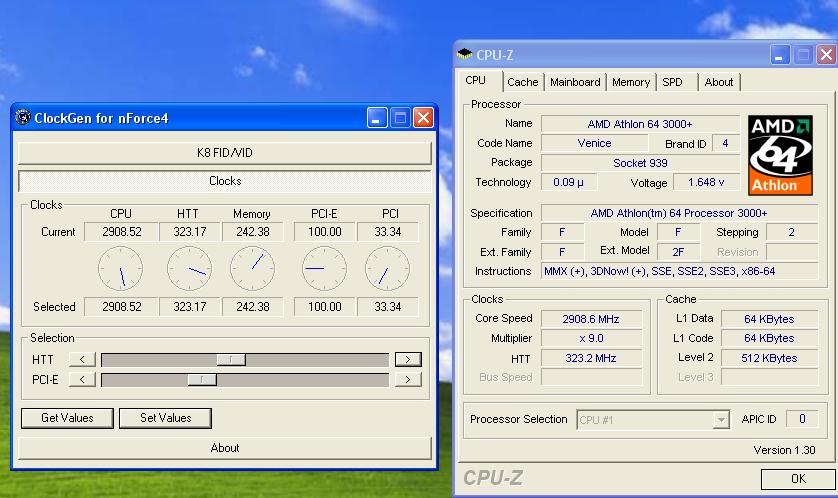
Task: Click the Selected PCI value 33.34
Action: 387,307
